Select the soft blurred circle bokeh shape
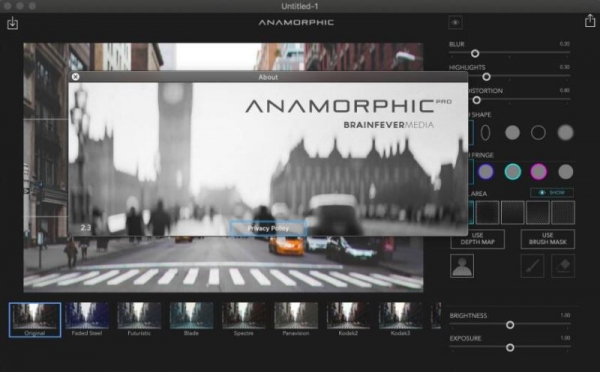The height and width of the screenshot is (372, 600). tap(565, 133)
